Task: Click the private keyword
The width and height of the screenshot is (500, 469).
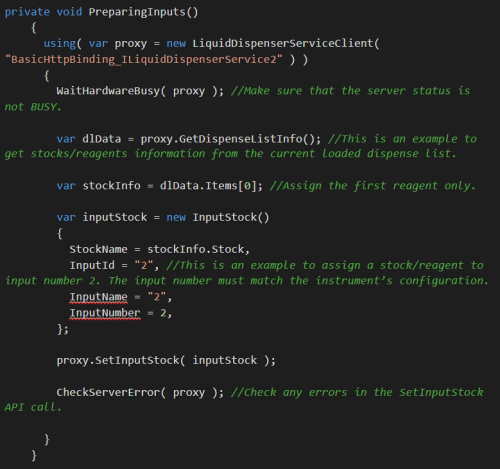Action: pyautogui.click(x=27, y=12)
